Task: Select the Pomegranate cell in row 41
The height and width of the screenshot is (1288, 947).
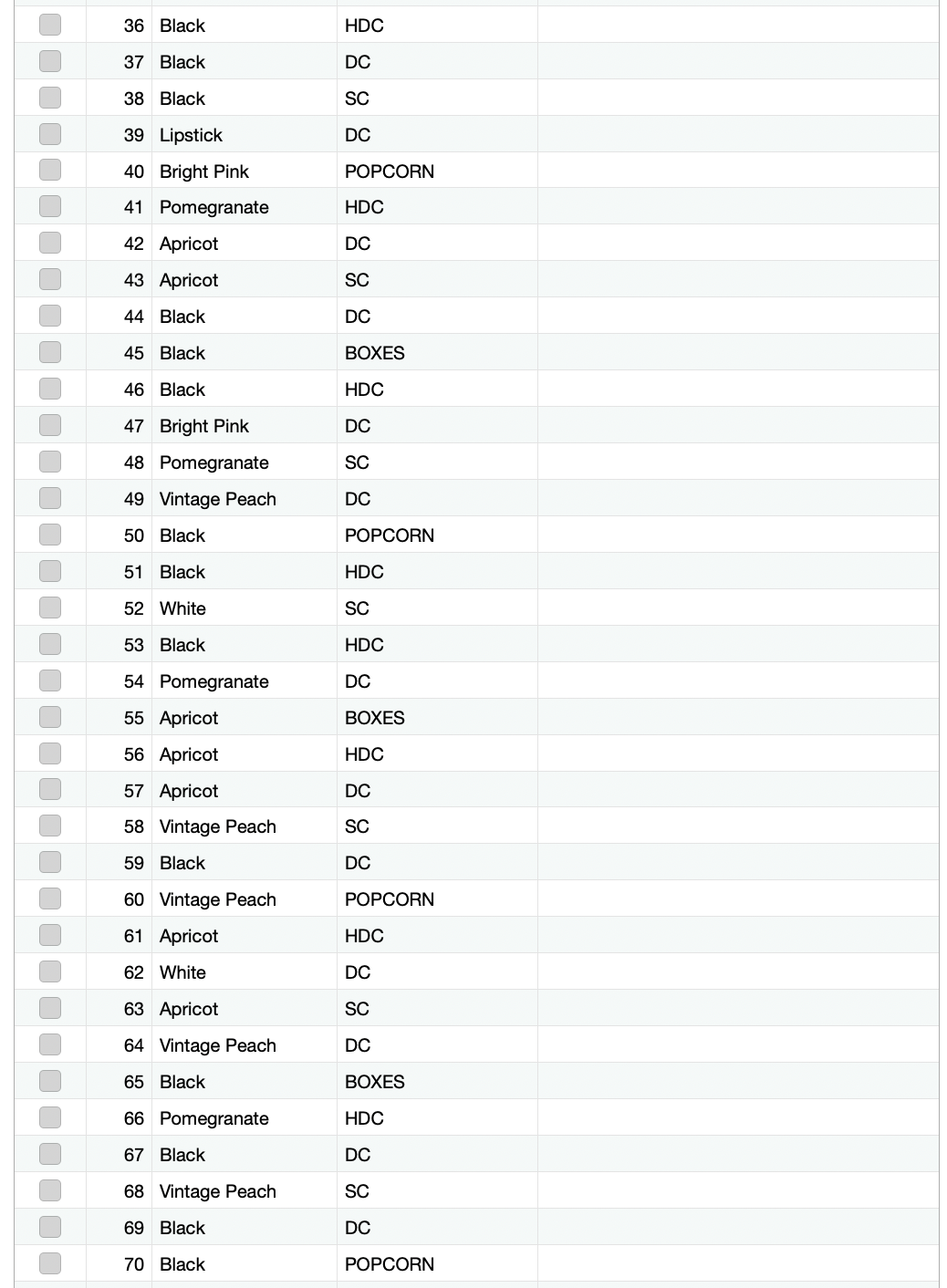Action: point(245,207)
